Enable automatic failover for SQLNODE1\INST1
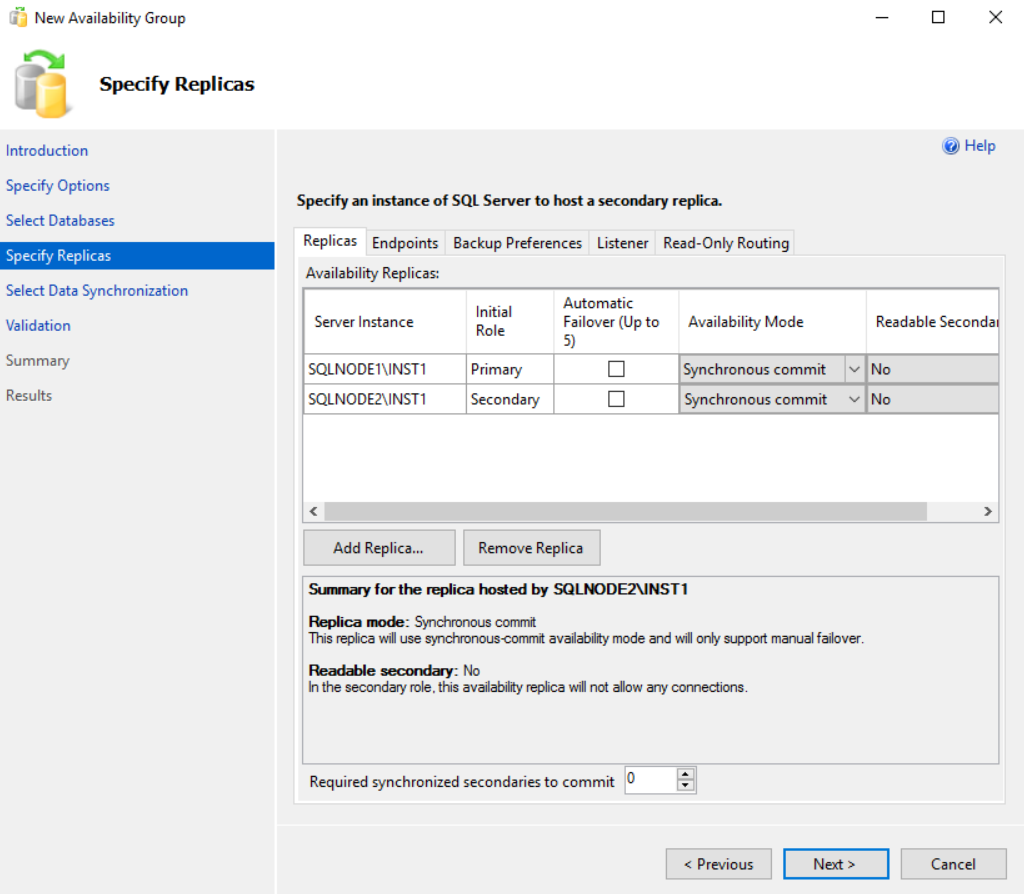This screenshot has width=1024, height=894. point(615,369)
